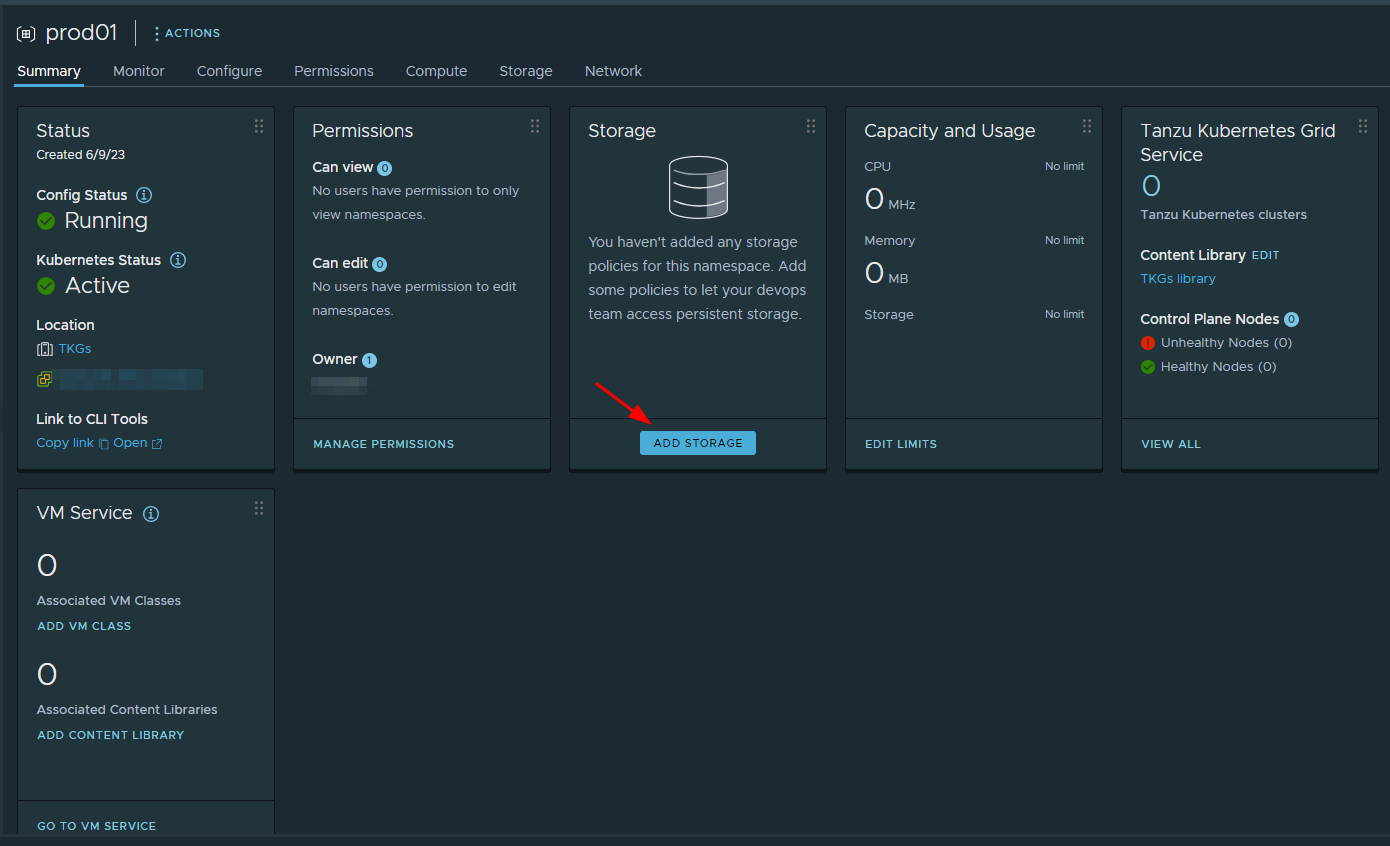Click the Control Plane Nodes count badge

tap(1291, 320)
